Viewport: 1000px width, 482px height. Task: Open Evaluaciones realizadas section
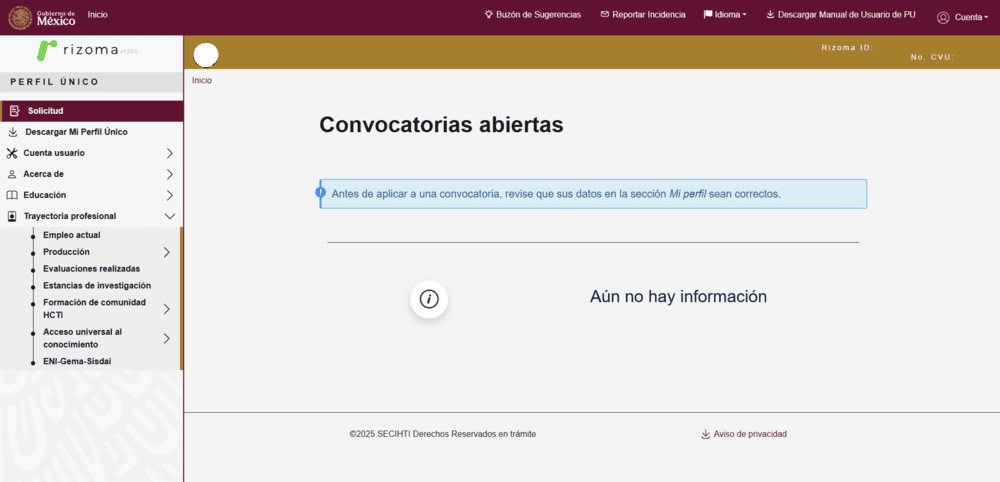pos(91,268)
